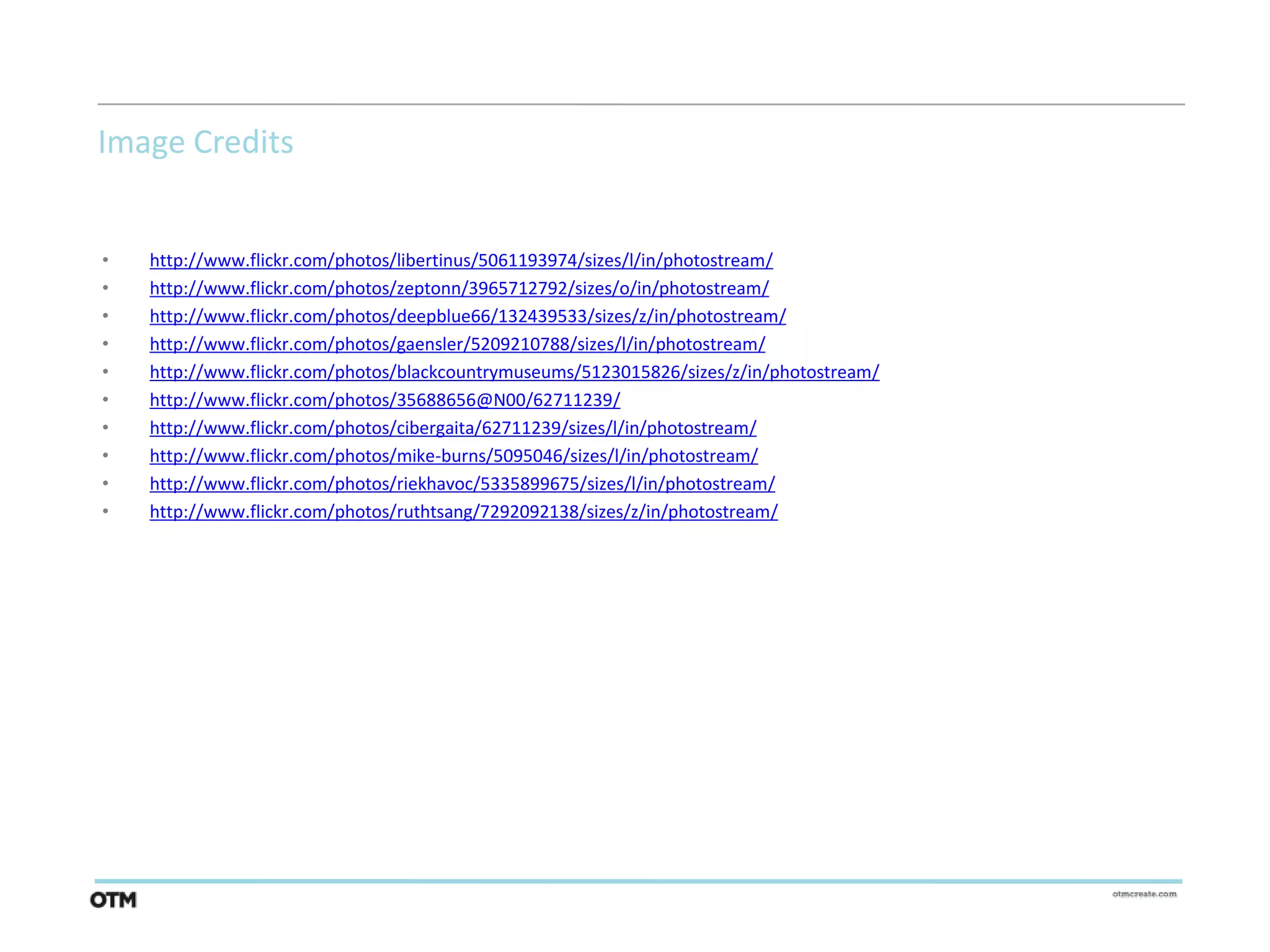Open the blackcountrymuseums Flickr link
The width and height of the screenshot is (1270, 952).
(x=514, y=372)
